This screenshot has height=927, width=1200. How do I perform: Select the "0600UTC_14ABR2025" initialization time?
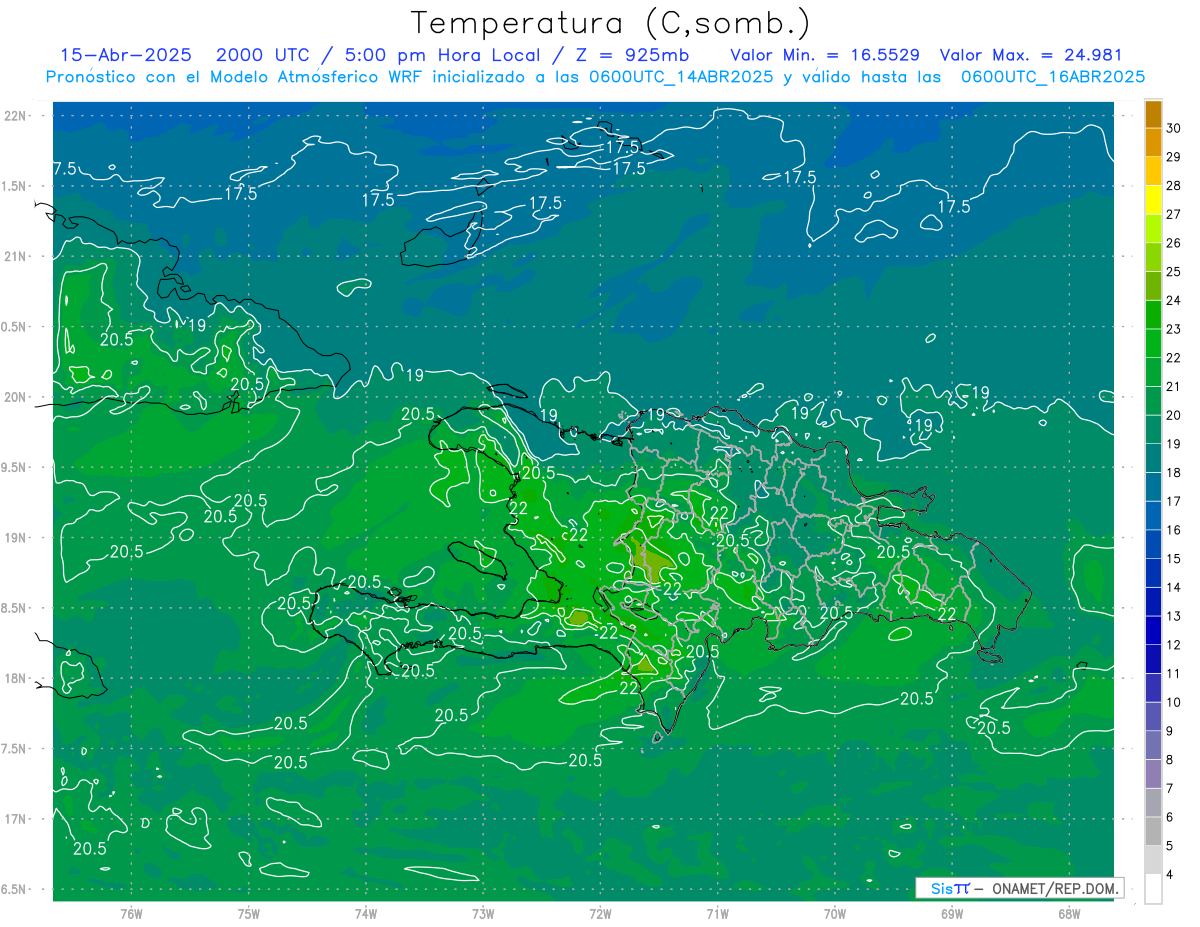point(683,77)
